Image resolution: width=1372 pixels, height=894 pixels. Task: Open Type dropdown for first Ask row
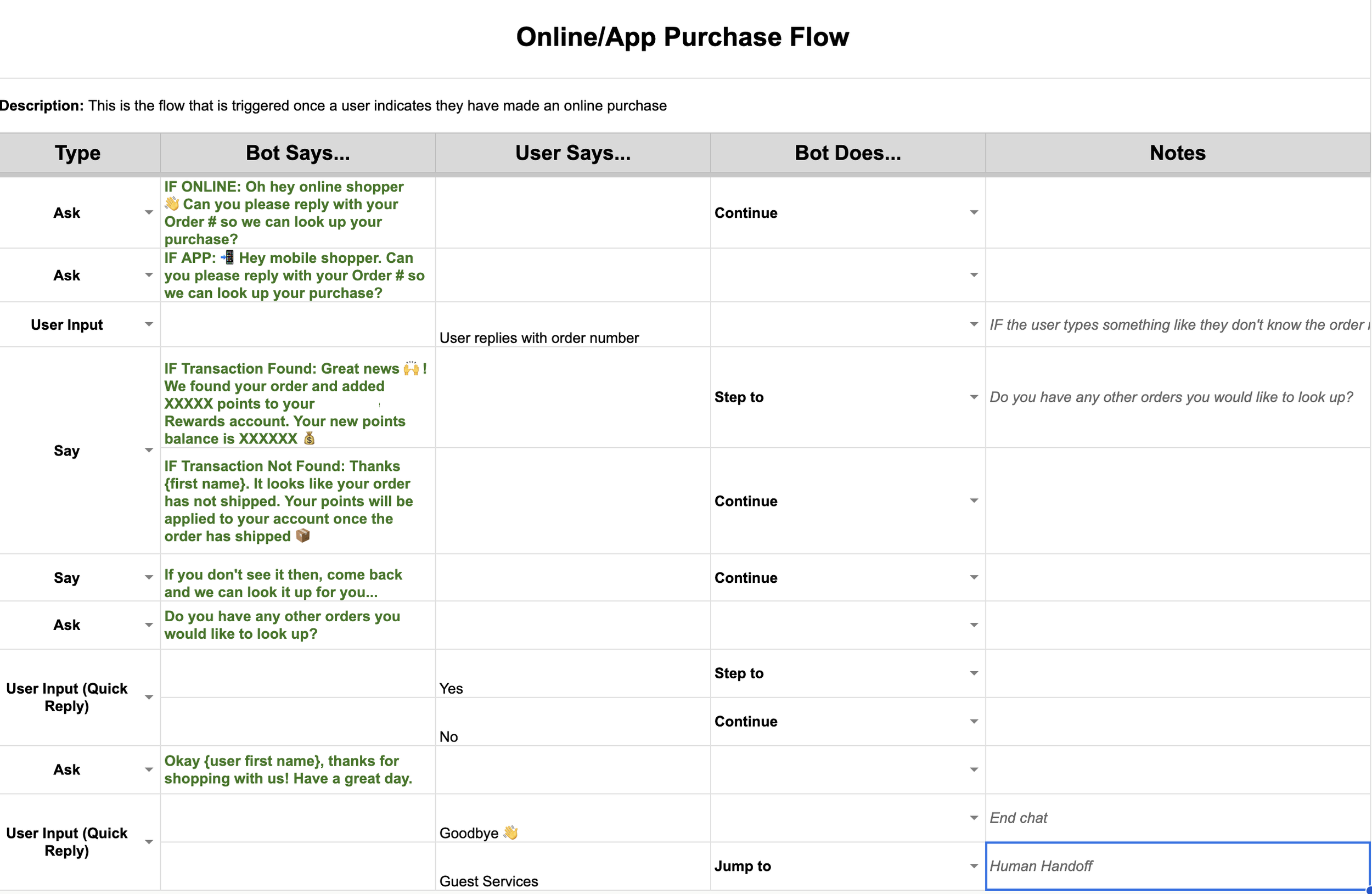149,213
